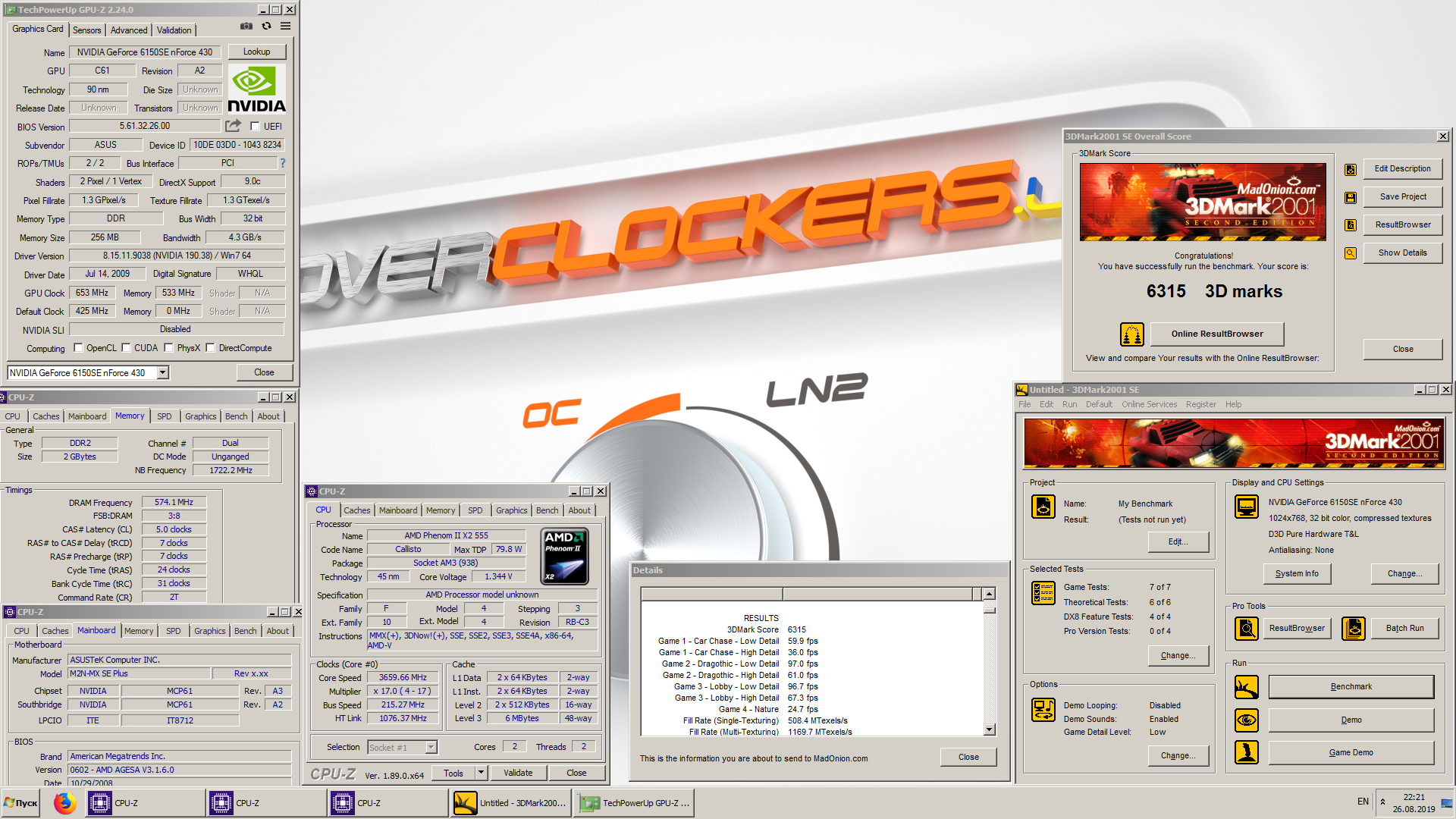Viewport: 1456px width, 819px height.
Task: Click the DRAM Frequency value 574.1 MHz
Action: 174,502
